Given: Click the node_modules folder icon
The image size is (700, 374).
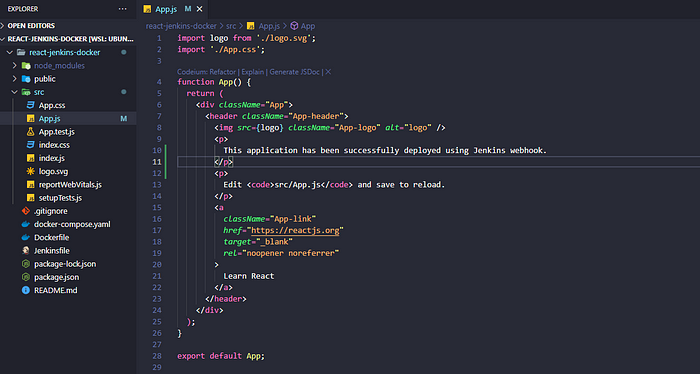Looking at the screenshot, I should (26, 66).
